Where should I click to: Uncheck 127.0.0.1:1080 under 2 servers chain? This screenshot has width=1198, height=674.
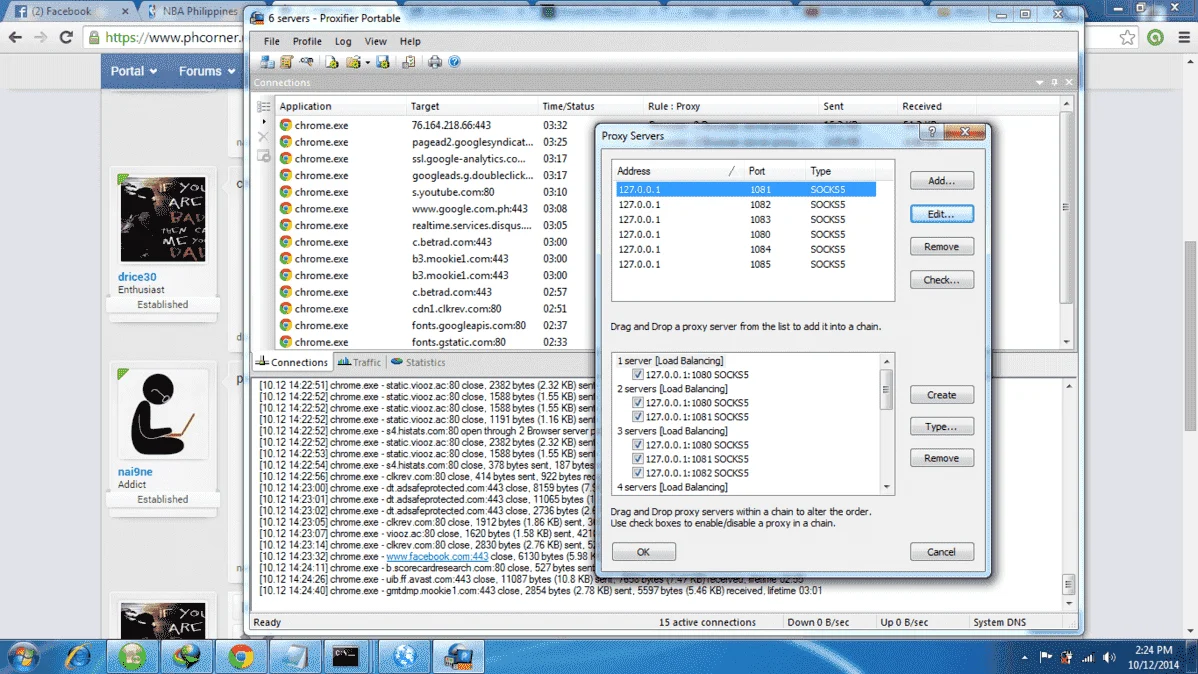(x=637, y=403)
